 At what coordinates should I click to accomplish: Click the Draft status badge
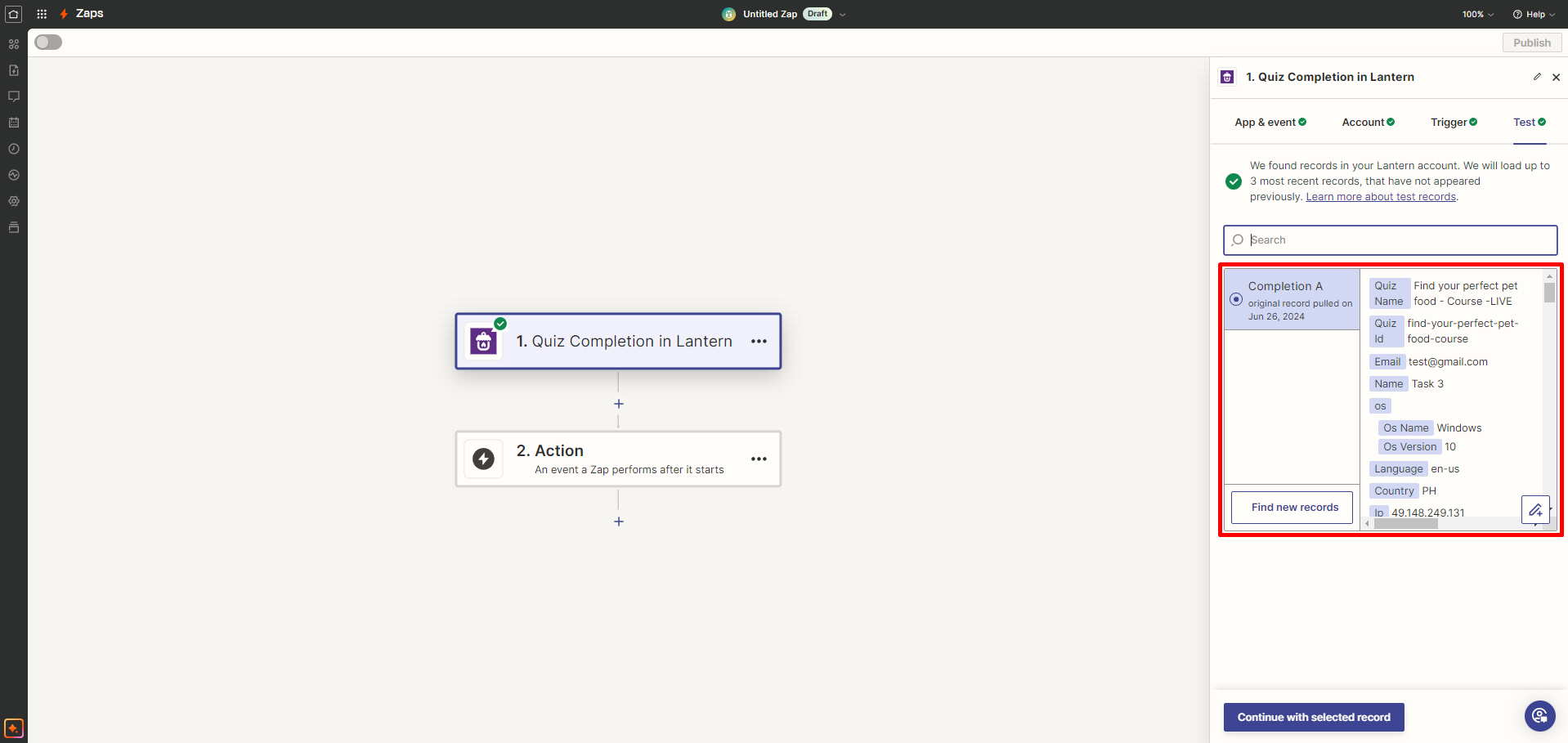coord(818,14)
